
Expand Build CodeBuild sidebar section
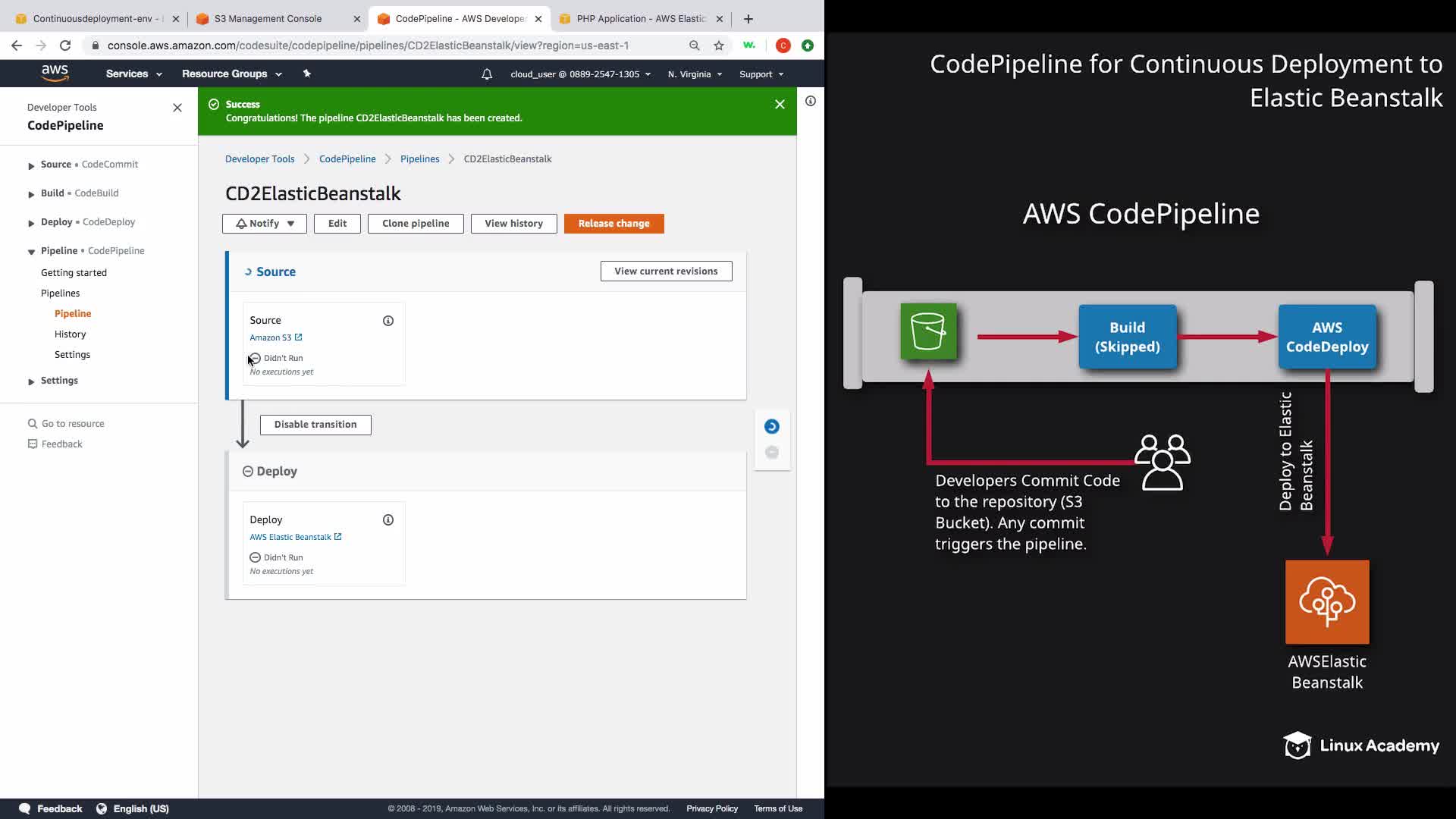click(31, 194)
